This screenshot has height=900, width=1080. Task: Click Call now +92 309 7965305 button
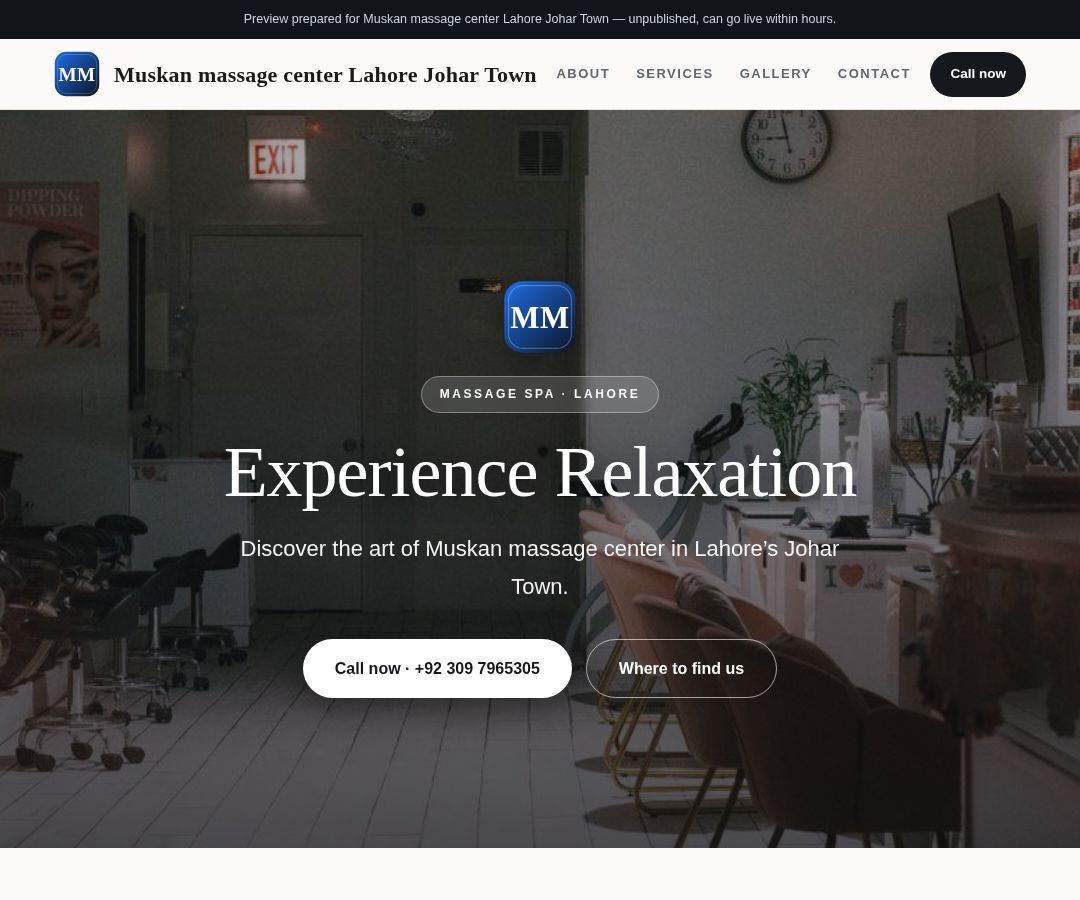click(x=437, y=668)
